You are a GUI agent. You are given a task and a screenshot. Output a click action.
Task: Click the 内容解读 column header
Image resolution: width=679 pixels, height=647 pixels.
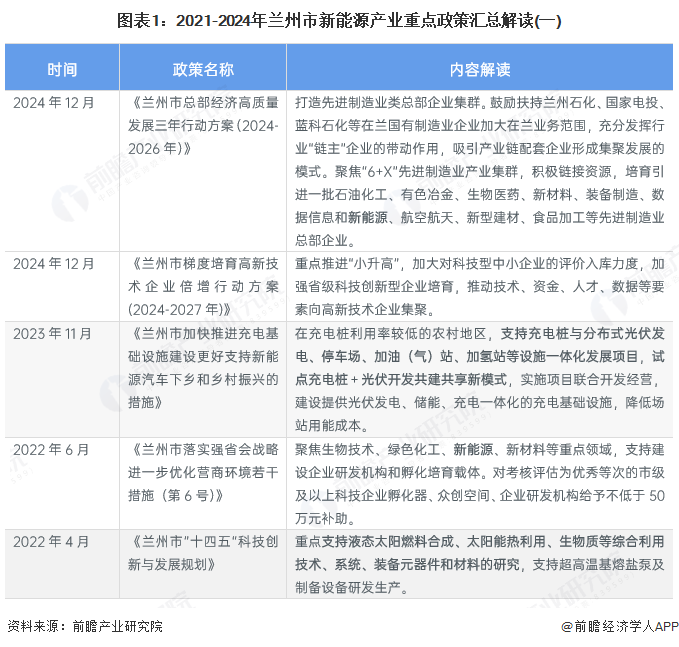tap(479, 69)
